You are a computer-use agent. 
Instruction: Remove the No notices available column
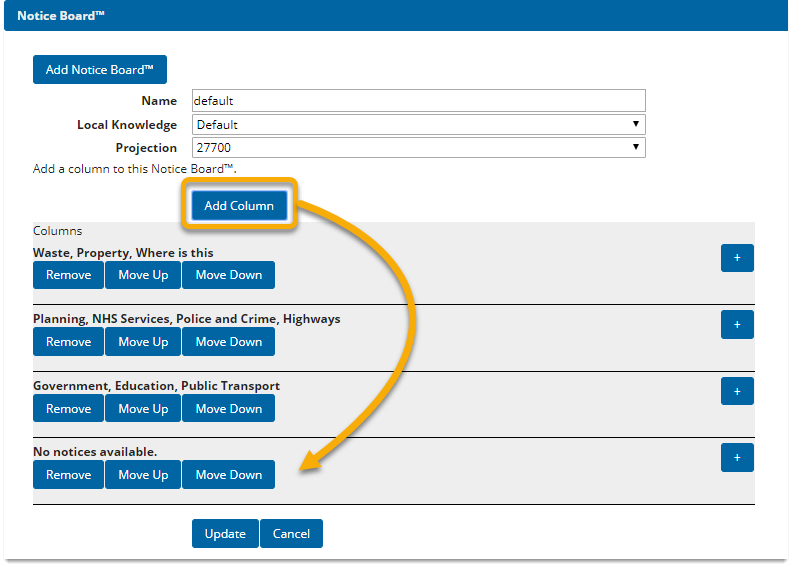coord(68,475)
